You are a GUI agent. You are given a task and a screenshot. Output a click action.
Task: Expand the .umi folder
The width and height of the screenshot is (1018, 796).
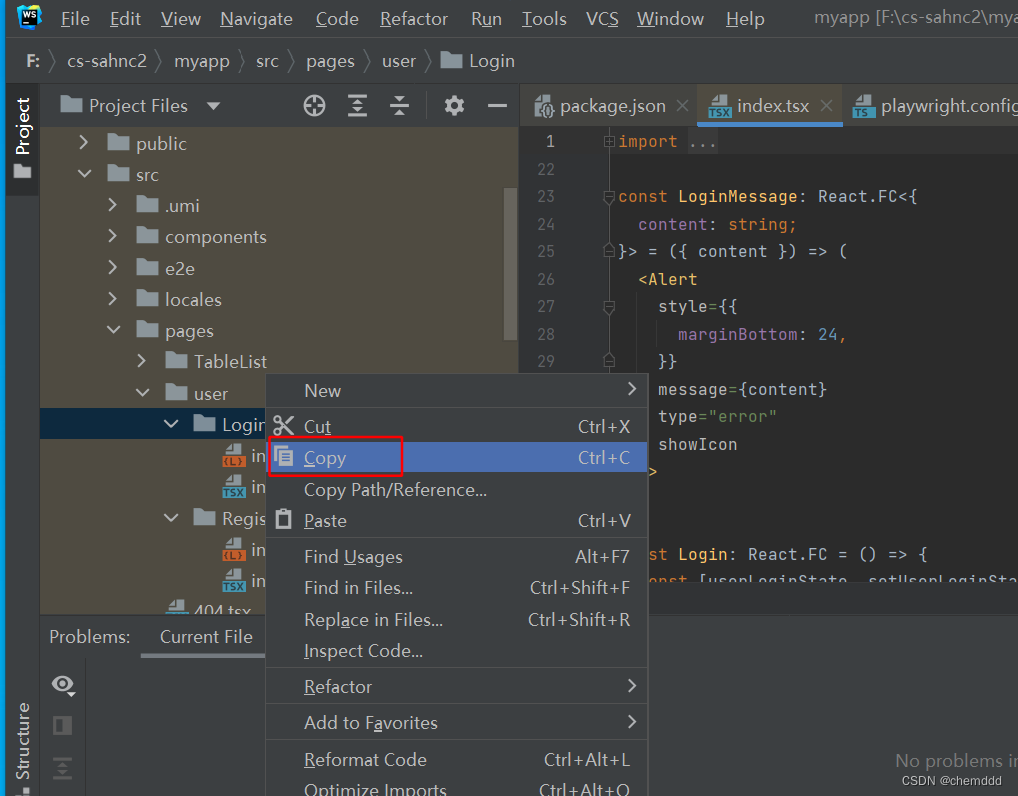pyautogui.click(x=112, y=205)
